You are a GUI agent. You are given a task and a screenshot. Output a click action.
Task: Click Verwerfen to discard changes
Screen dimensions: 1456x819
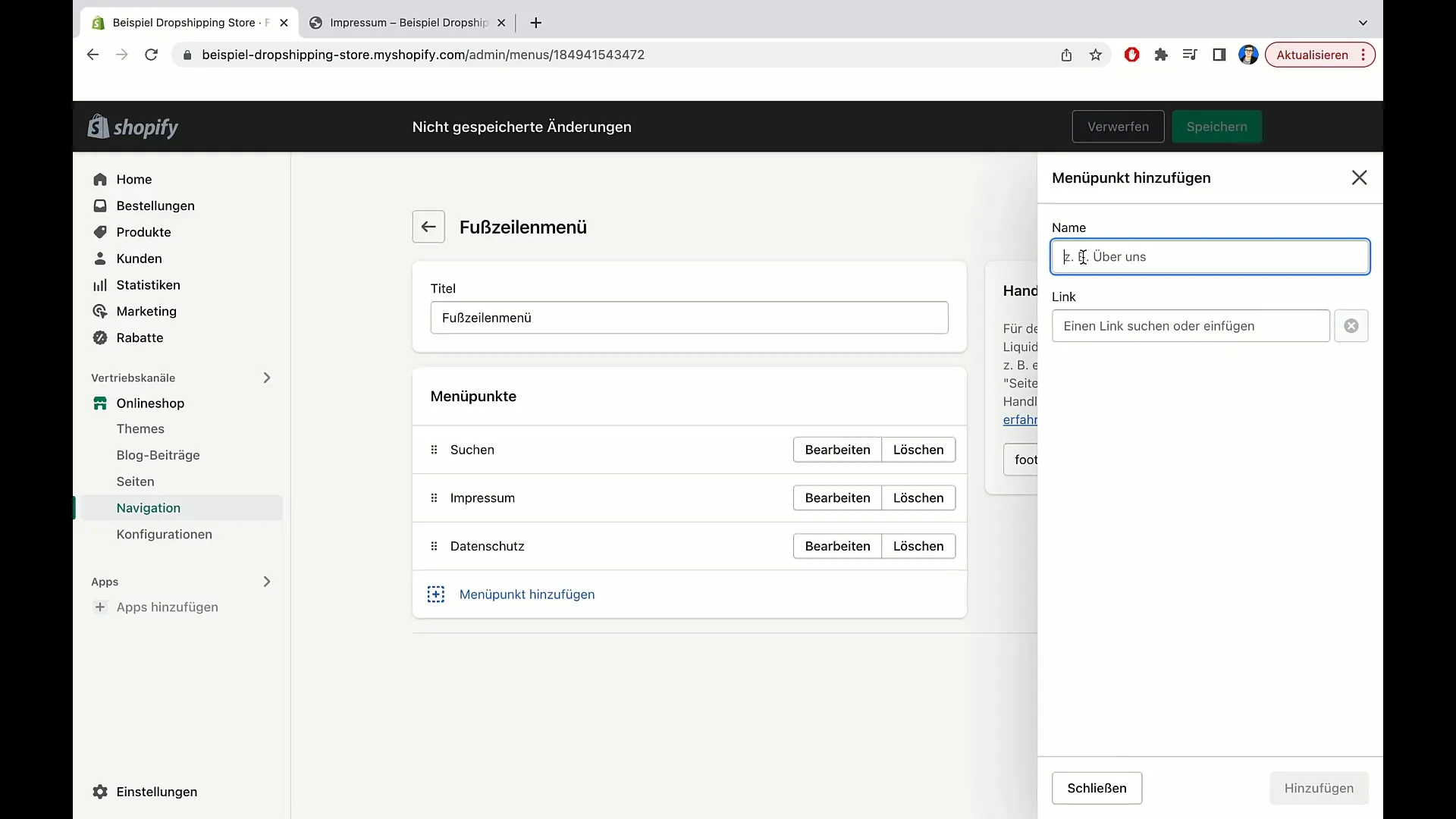coord(1118,126)
